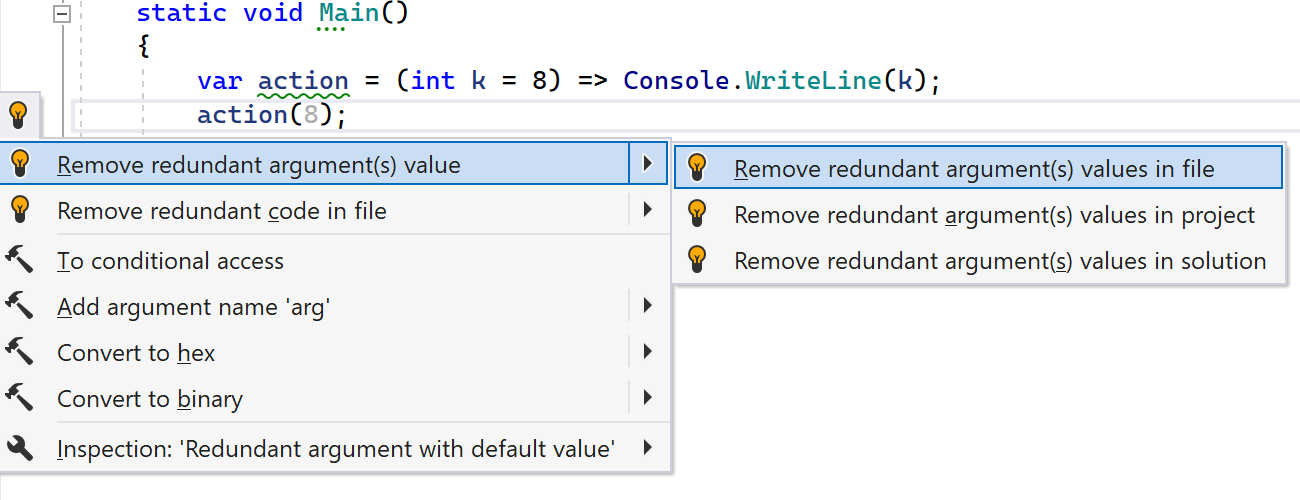Image resolution: width=1300 pixels, height=500 pixels.
Task: Click the lightbulb quick-action icon in the gutter
Action: tap(18, 115)
